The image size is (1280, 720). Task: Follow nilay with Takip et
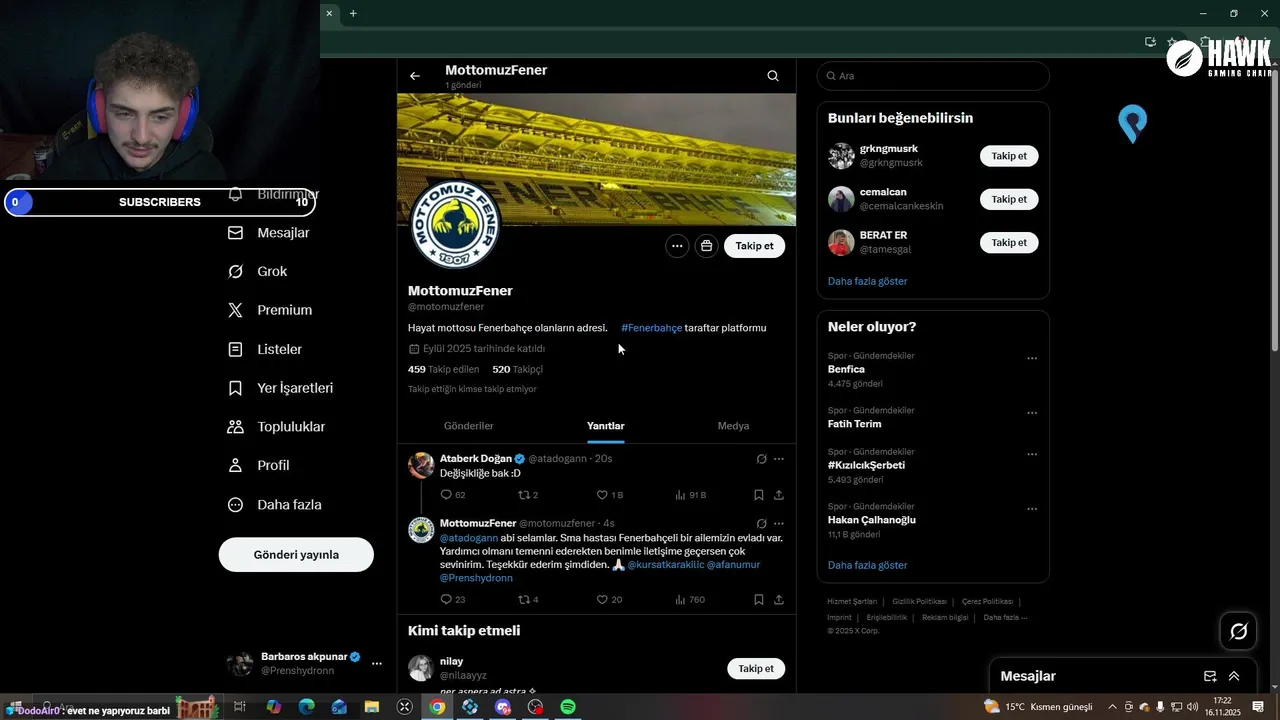pyautogui.click(x=756, y=669)
